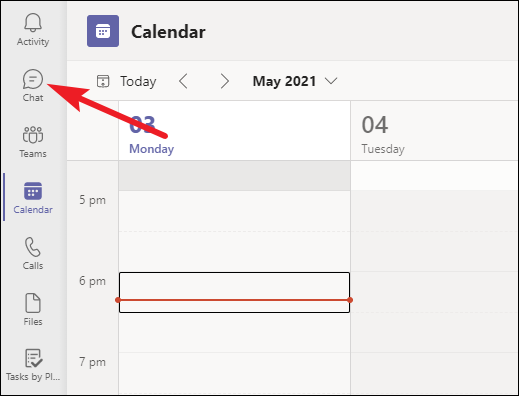Click the purple Calendar app icon in header
The height and width of the screenshot is (396, 519).
[103, 31]
